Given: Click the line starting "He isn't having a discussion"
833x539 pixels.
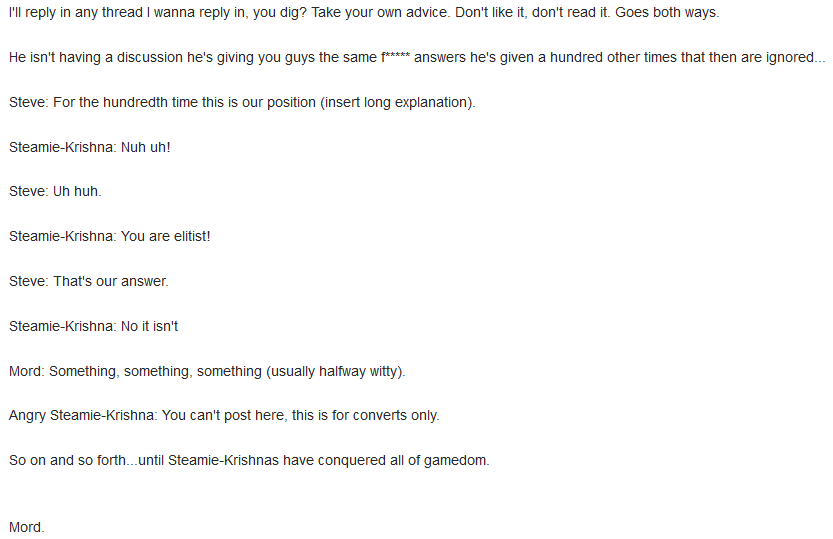Looking at the screenshot, I should (x=416, y=58).
